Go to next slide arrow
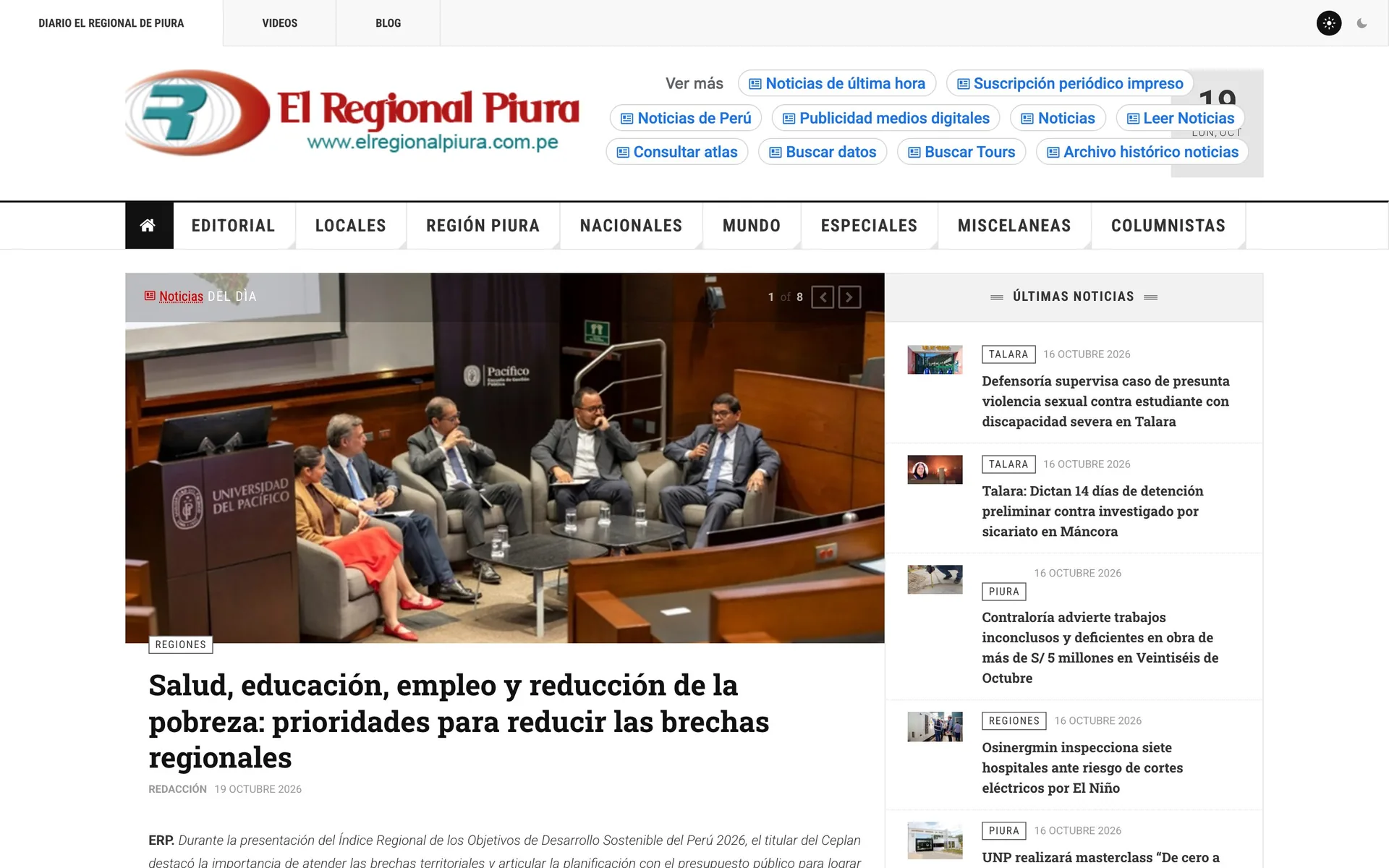Image resolution: width=1389 pixels, height=868 pixels. (x=849, y=297)
